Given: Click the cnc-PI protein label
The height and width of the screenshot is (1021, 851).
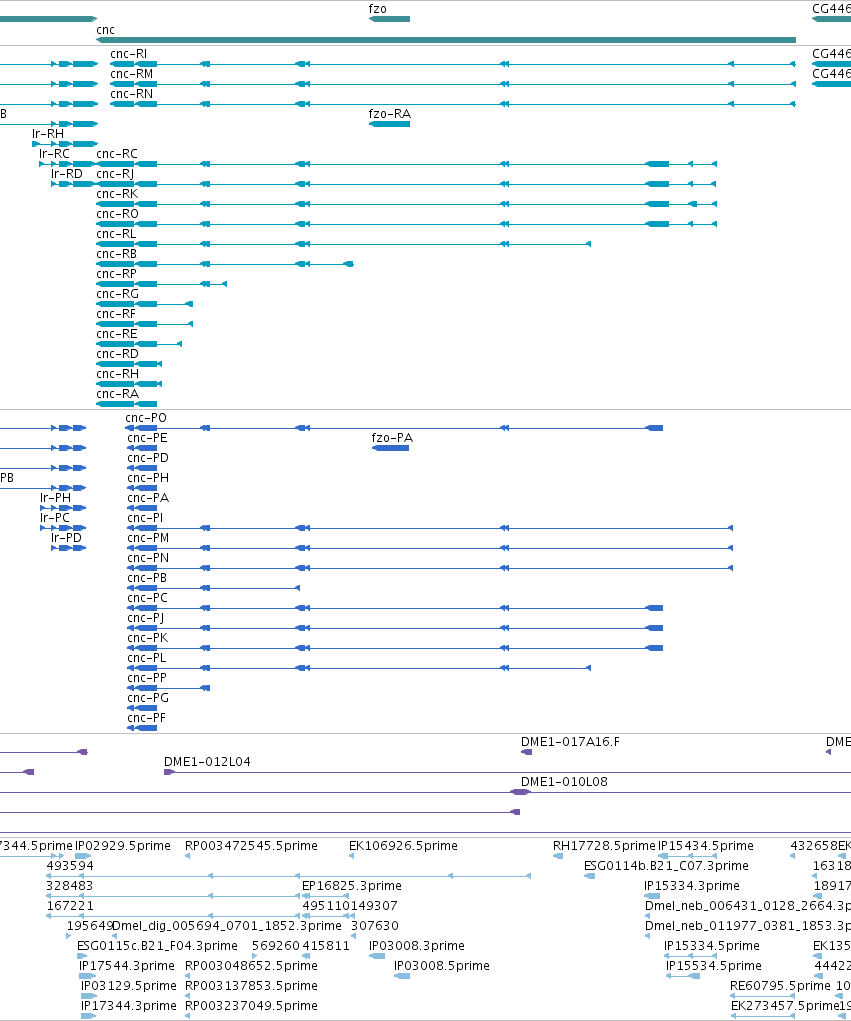Looking at the screenshot, I should click(x=145, y=518).
